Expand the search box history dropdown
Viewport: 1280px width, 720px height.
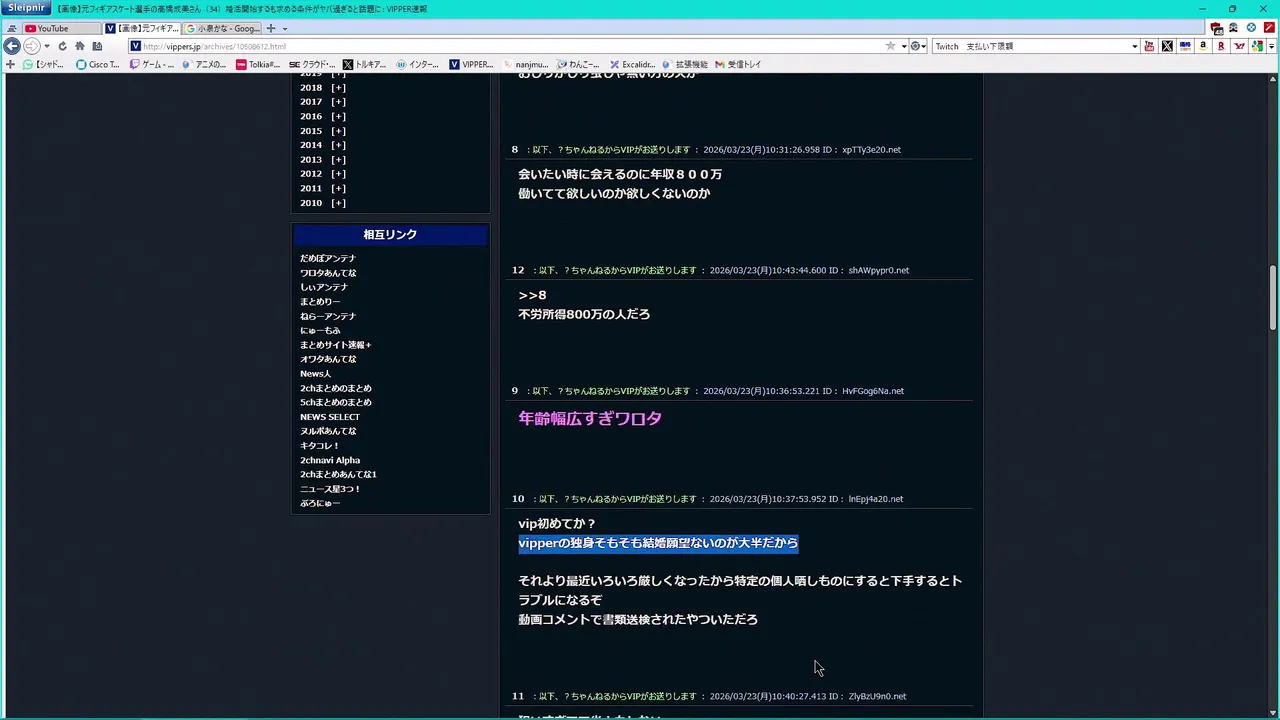(x=1134, y=47)
